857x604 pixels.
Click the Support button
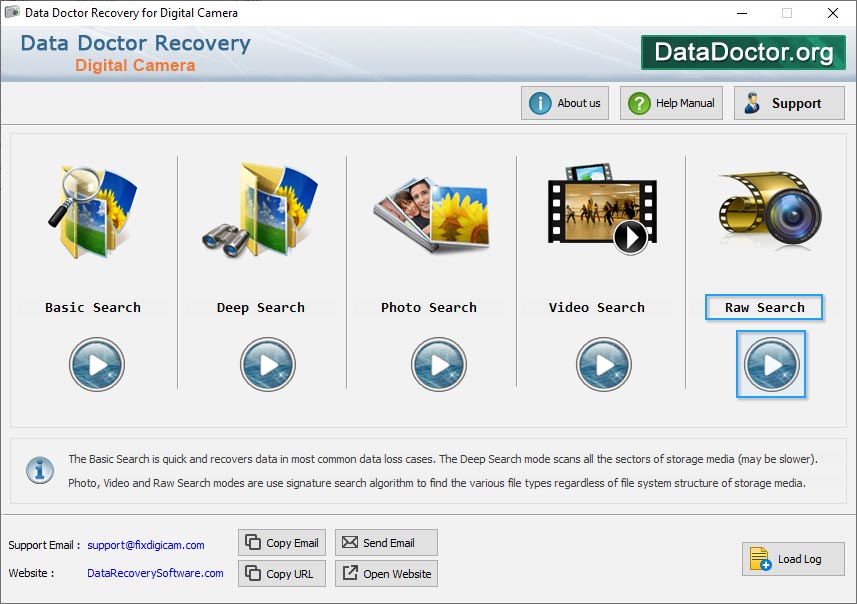(x=789, y=103)
